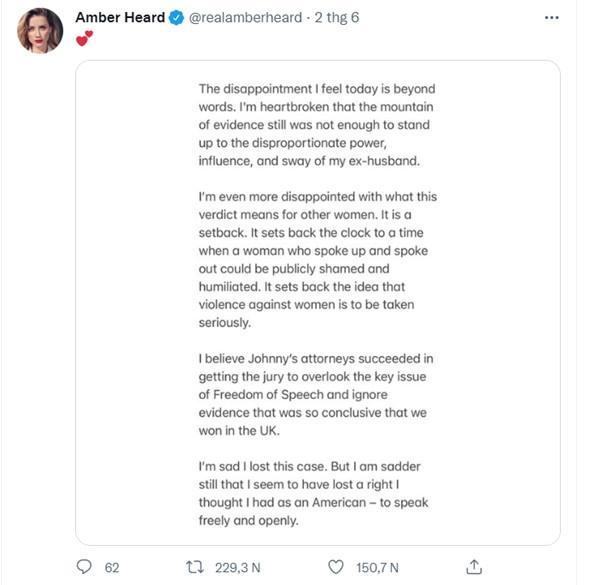Open Amber Heard's profile picture
This screenshot has width=600, height=585.
coord(40,32)
